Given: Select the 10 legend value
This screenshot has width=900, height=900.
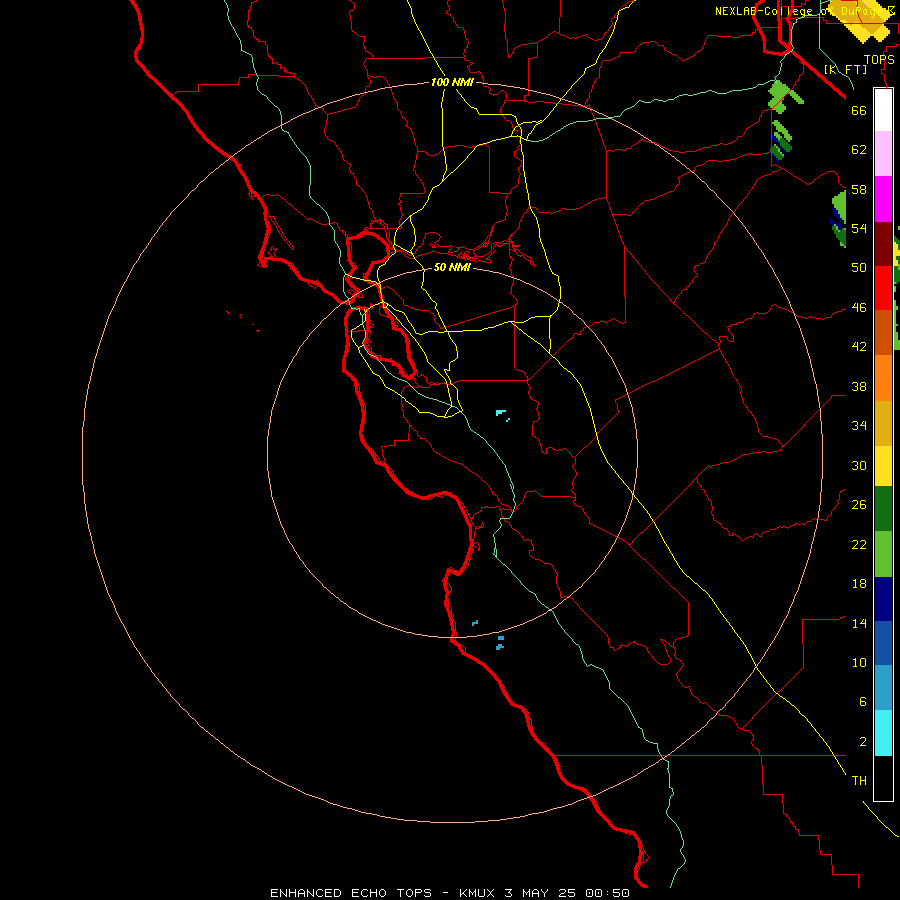Looking at the screenshot, I should (x=859, y=662).
